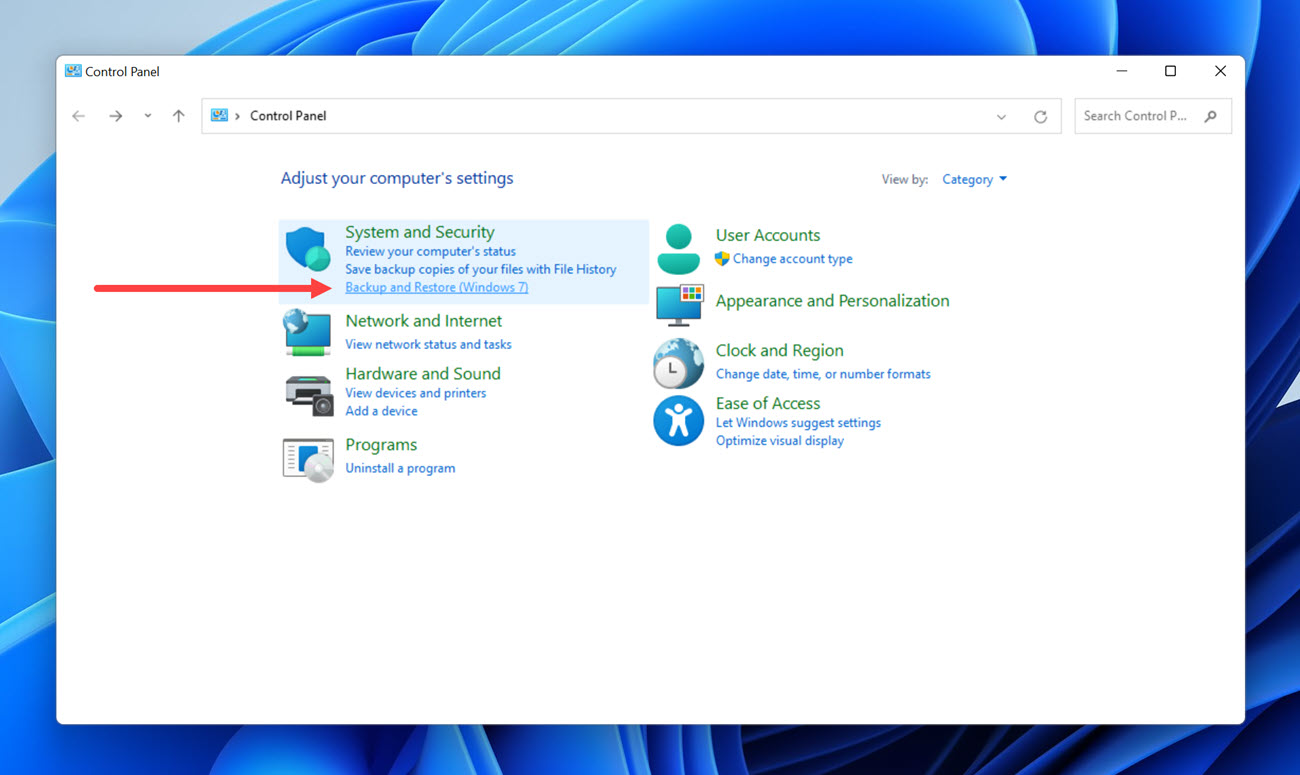
Task: Click Change date, time, or number formats
Action: [x=823, y=374]
